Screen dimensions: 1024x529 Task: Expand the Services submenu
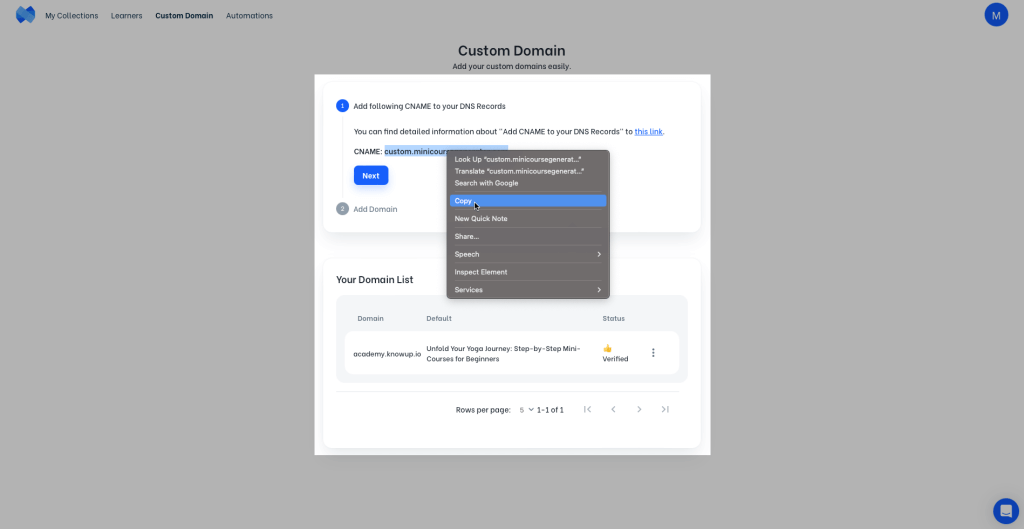pos(528,290)
